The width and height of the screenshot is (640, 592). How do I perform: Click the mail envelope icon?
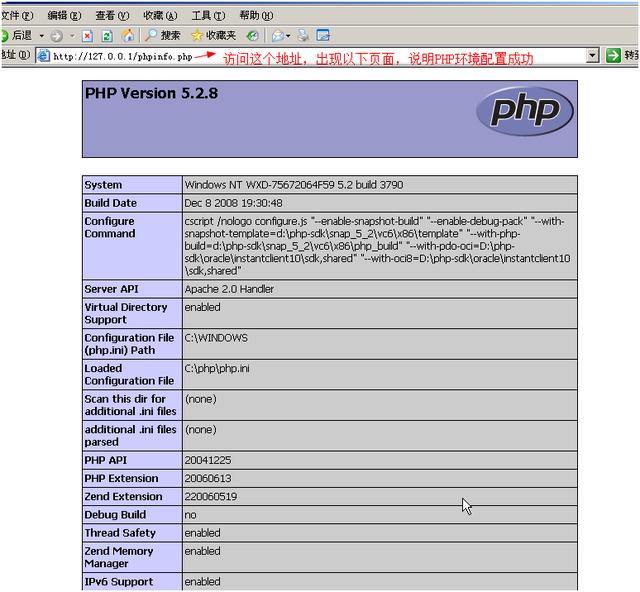tap(278, 36)
